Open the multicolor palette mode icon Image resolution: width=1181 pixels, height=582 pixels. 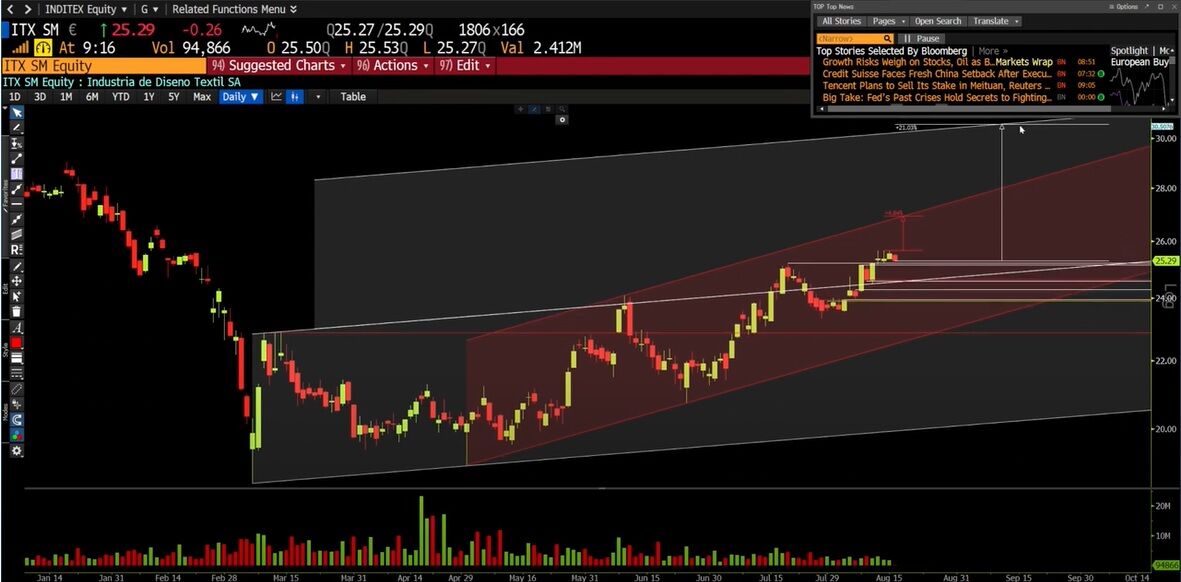click(17, 435)
